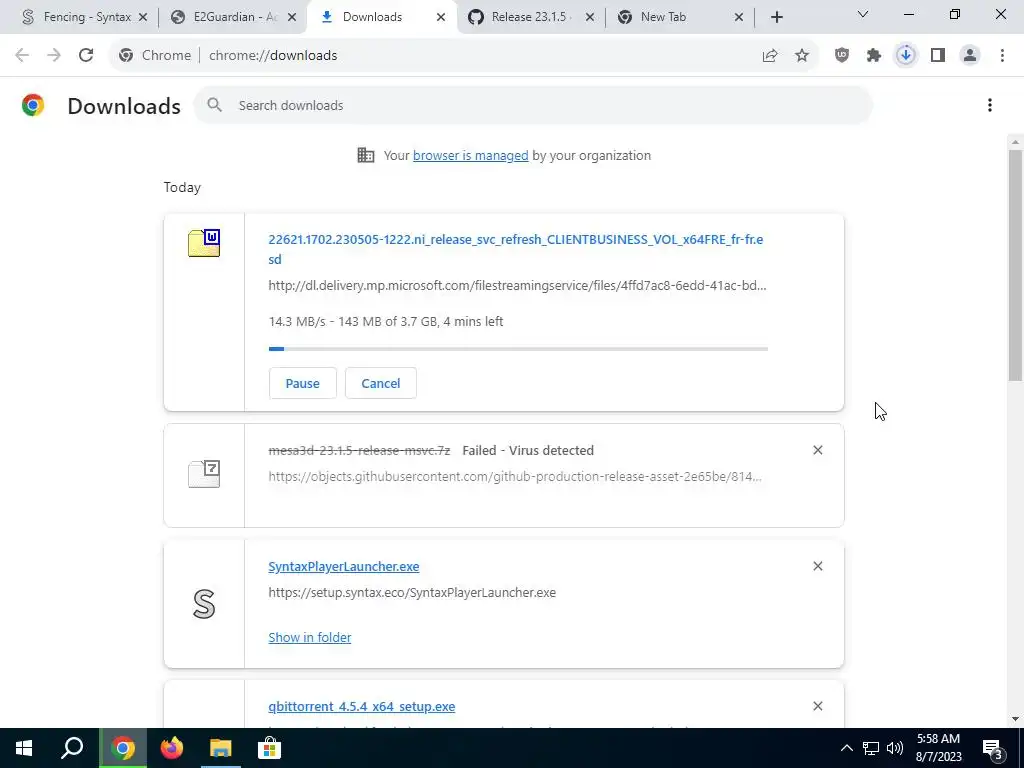Click the .esd file type icon

(204, 243)
